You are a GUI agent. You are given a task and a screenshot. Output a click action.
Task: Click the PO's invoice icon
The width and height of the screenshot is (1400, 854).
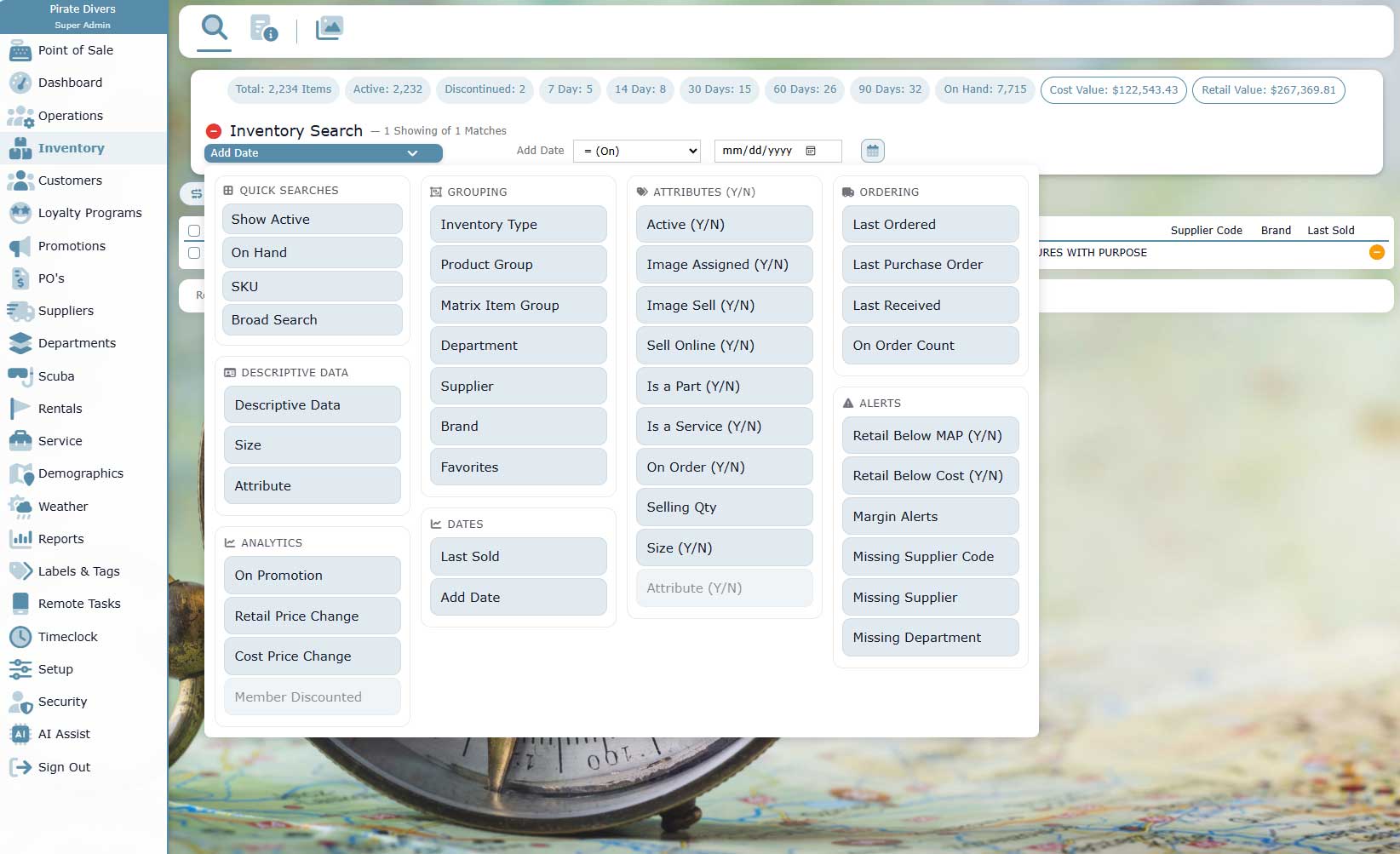coord(21,278)
